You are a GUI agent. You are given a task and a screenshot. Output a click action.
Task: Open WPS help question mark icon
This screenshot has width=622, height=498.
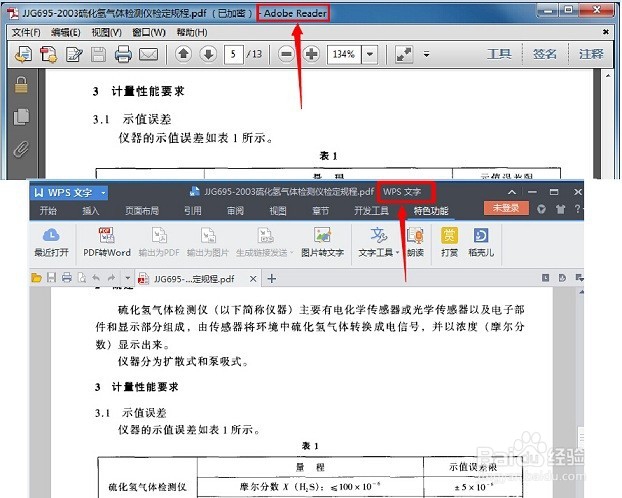(x=577, y=209)
